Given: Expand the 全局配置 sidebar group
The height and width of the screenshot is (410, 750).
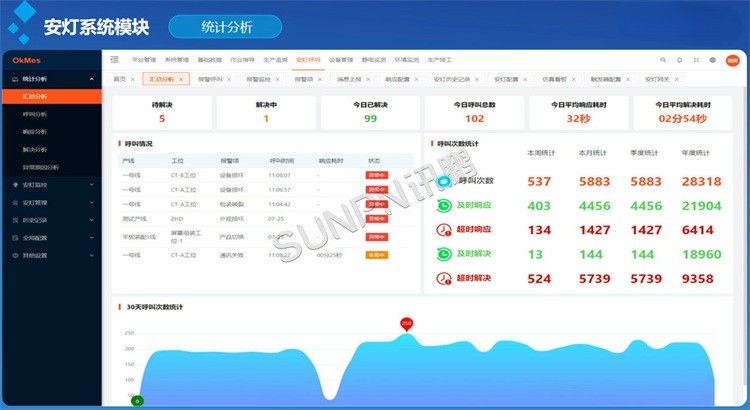Looking at the screenshot, I should [91, 238].
